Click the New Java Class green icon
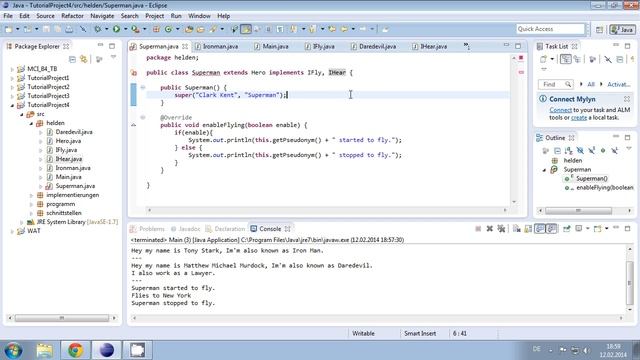Viewport: 640px width, 360px height. tap(168, 29)
